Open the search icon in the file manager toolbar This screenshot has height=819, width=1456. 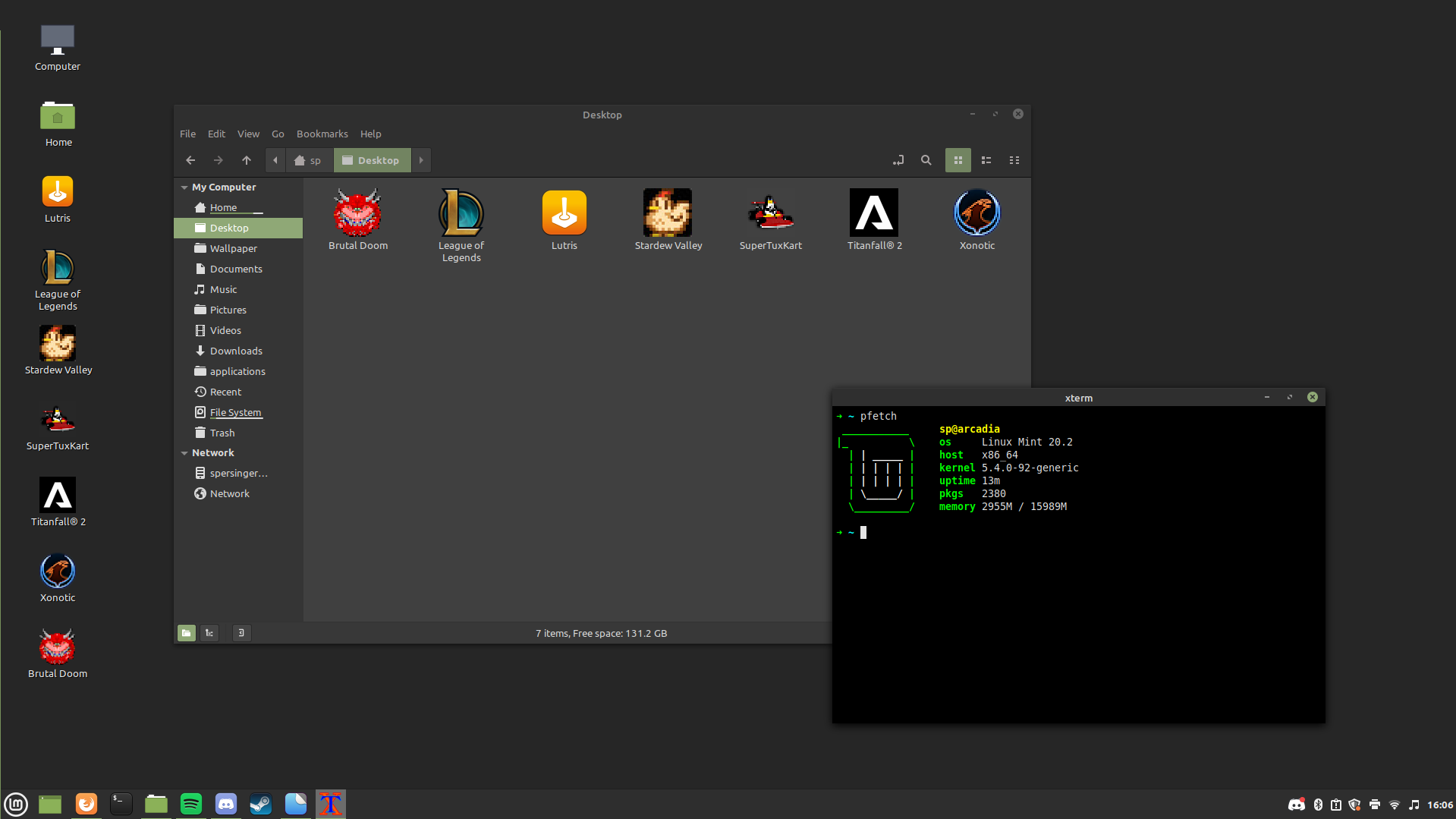926,160
